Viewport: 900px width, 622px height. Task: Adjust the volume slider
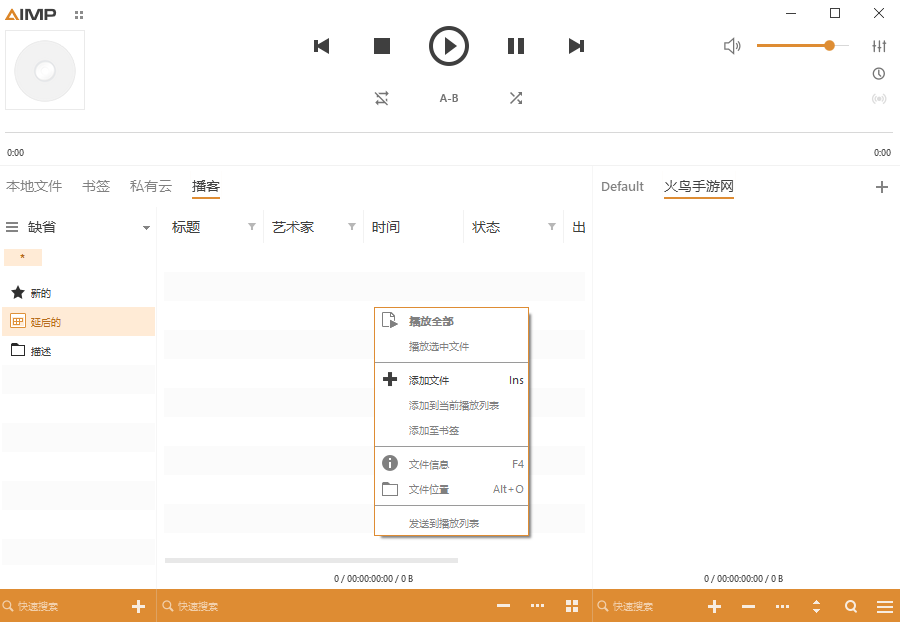pyautogui.click(x=802, y=45)
